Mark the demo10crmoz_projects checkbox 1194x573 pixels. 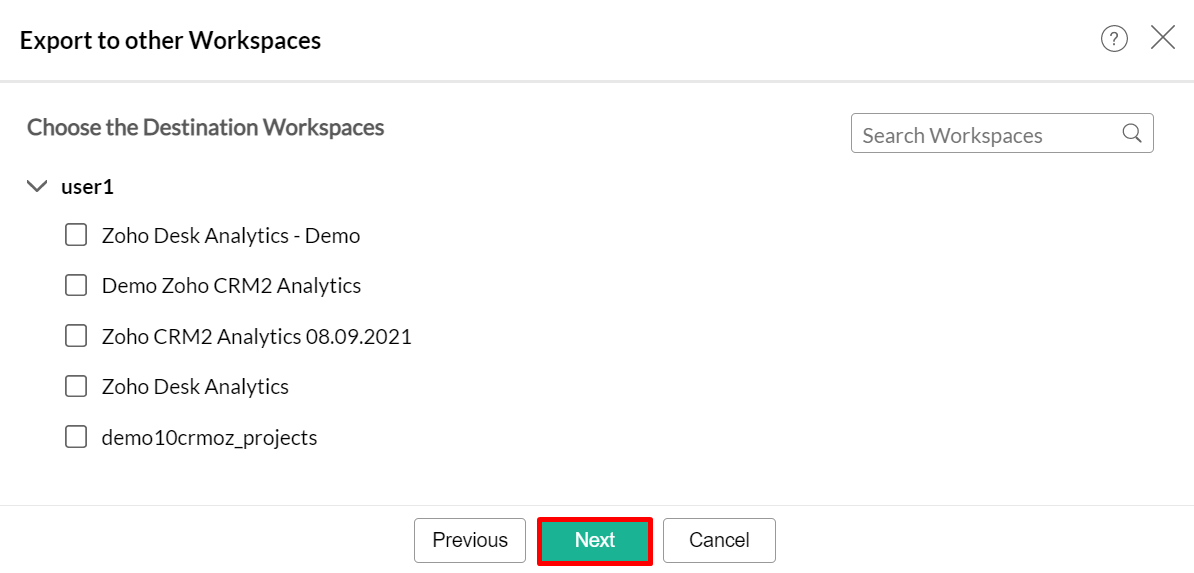coord(76,437)
